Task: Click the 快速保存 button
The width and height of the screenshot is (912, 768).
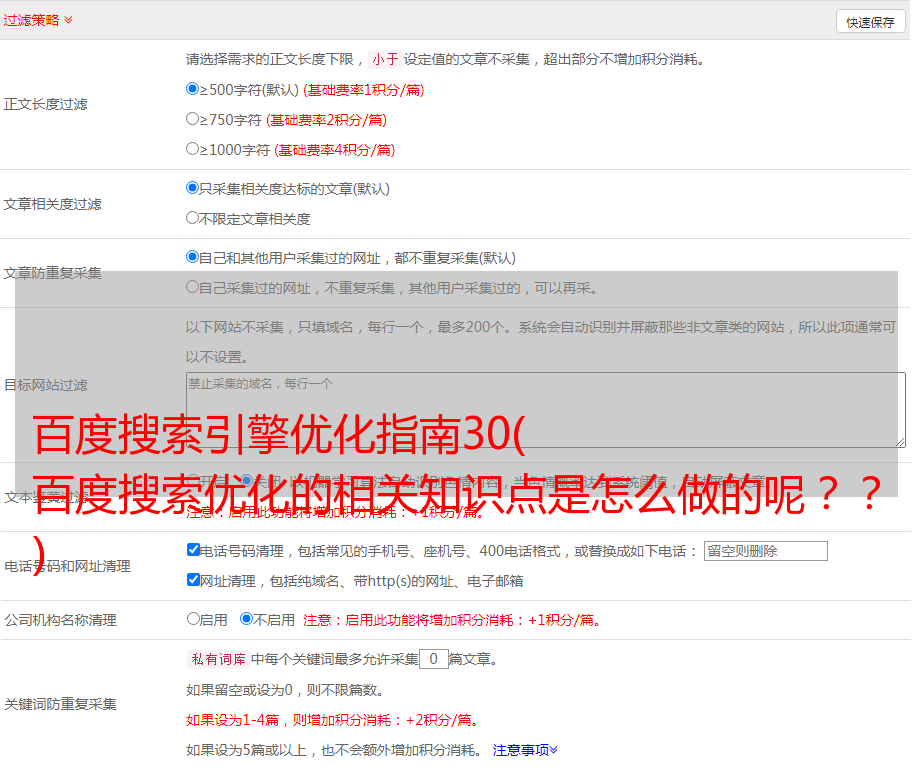Action: point(870,22)
